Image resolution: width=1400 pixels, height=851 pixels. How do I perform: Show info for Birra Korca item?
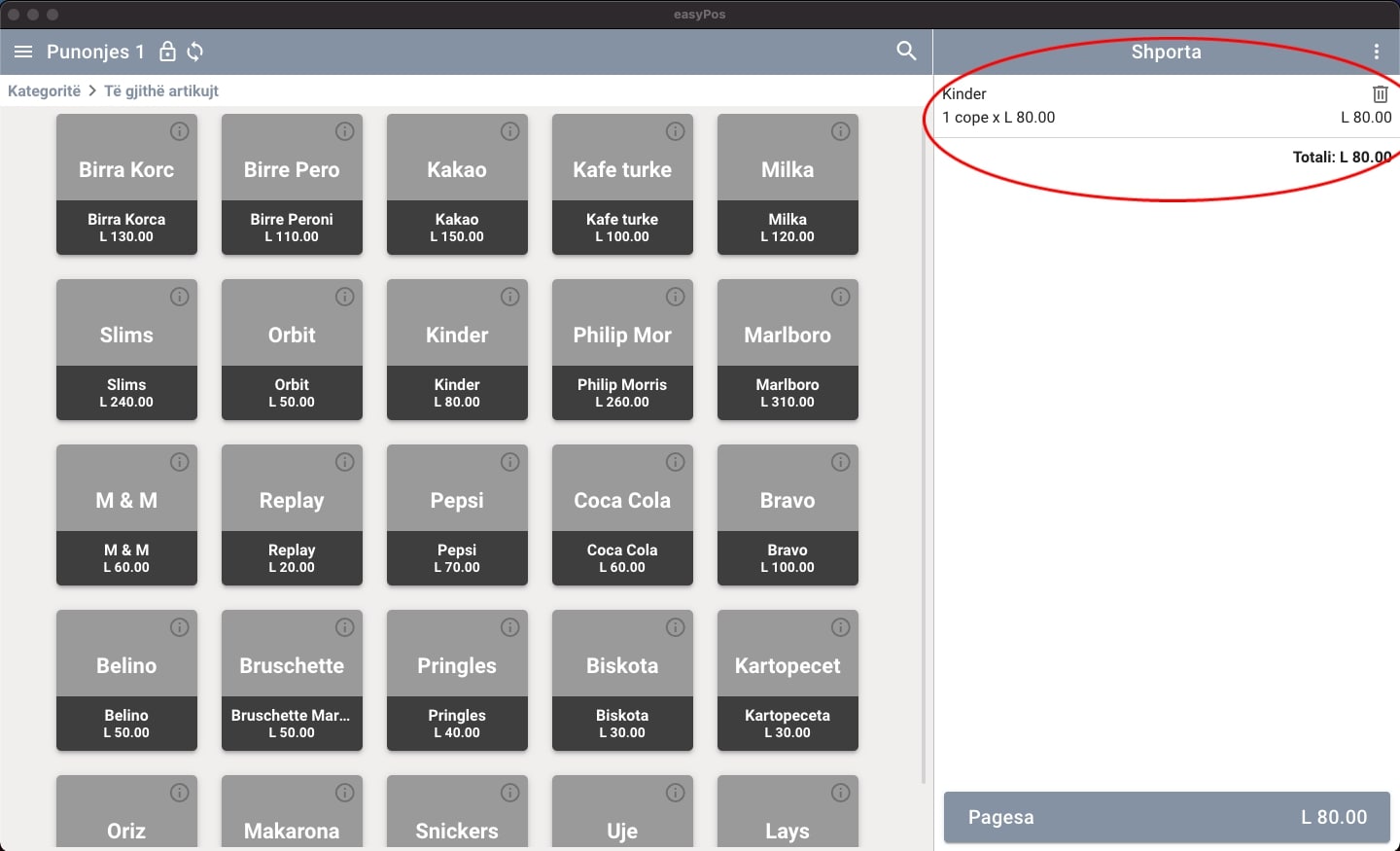(180, 131)
